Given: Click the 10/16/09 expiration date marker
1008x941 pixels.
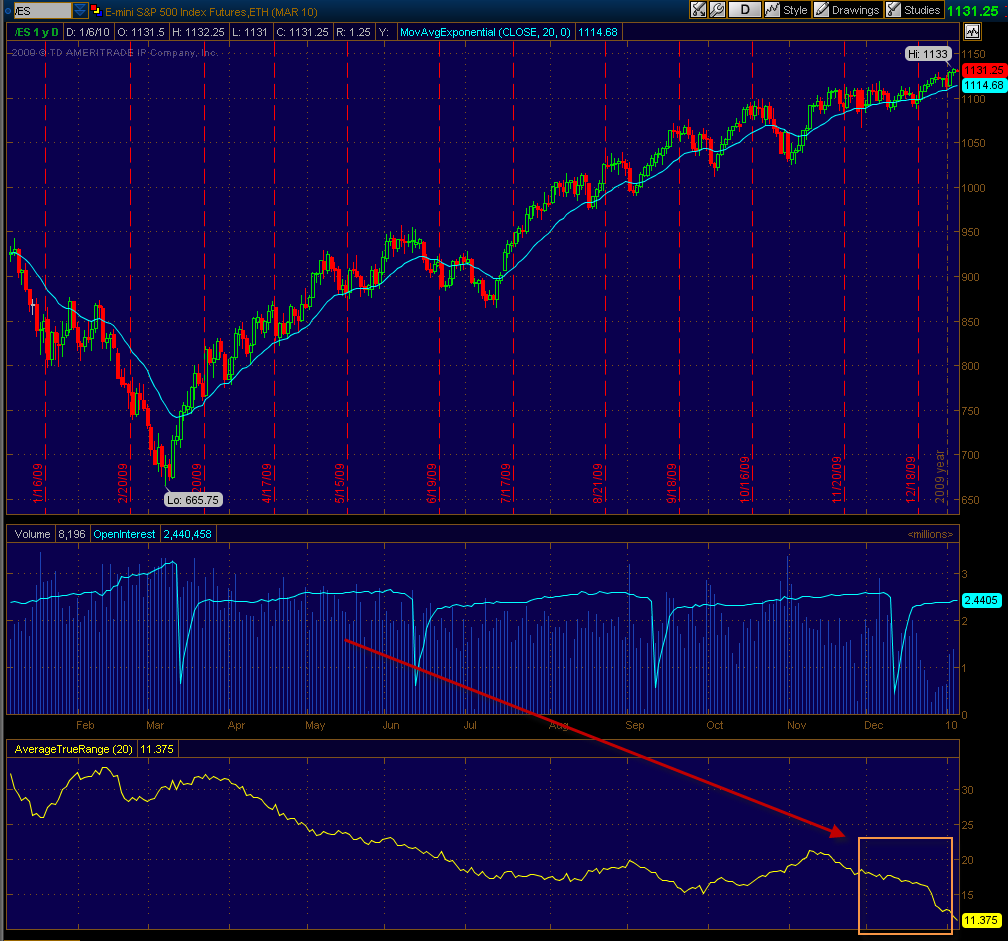Looking at the screenshot, I should click(744, 480).
